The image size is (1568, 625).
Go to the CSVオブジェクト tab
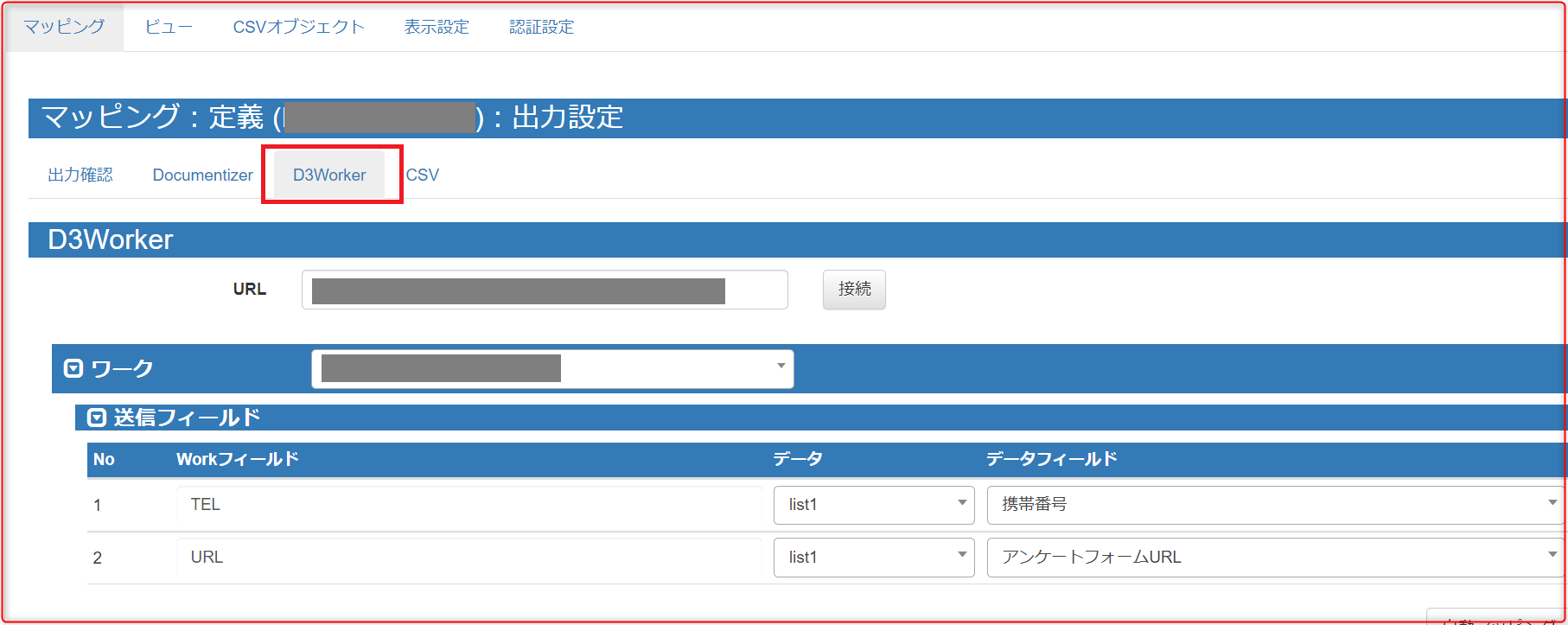coord(298,27)
